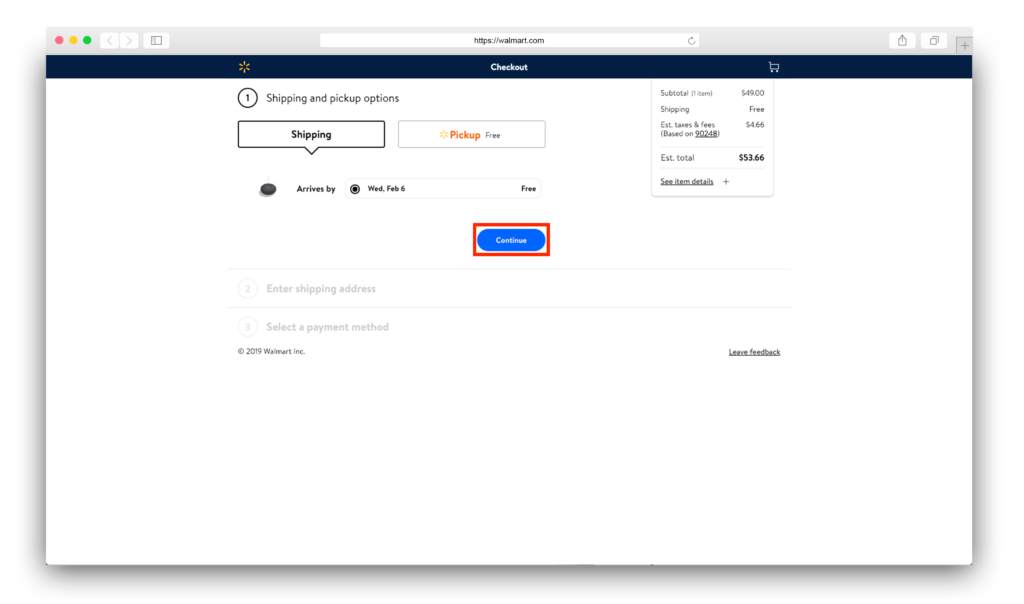Expand item details with the plus icon
This screenshot has height=604, width=1024.
(726, 182)
